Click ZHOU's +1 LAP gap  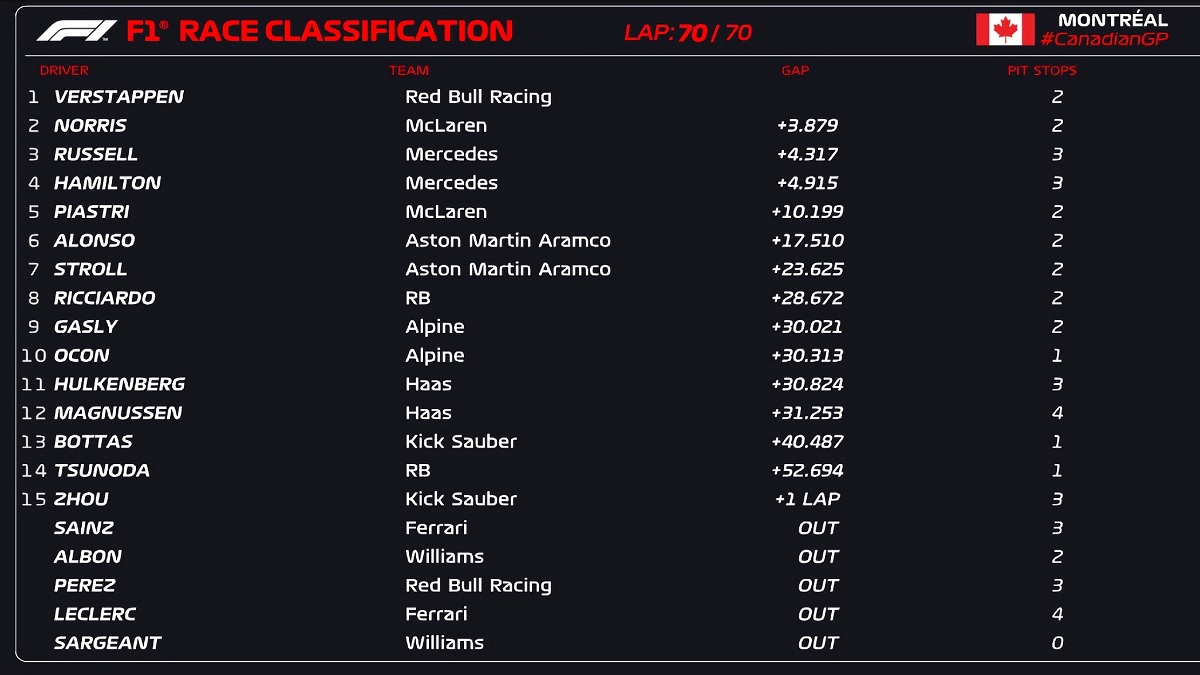807,499
